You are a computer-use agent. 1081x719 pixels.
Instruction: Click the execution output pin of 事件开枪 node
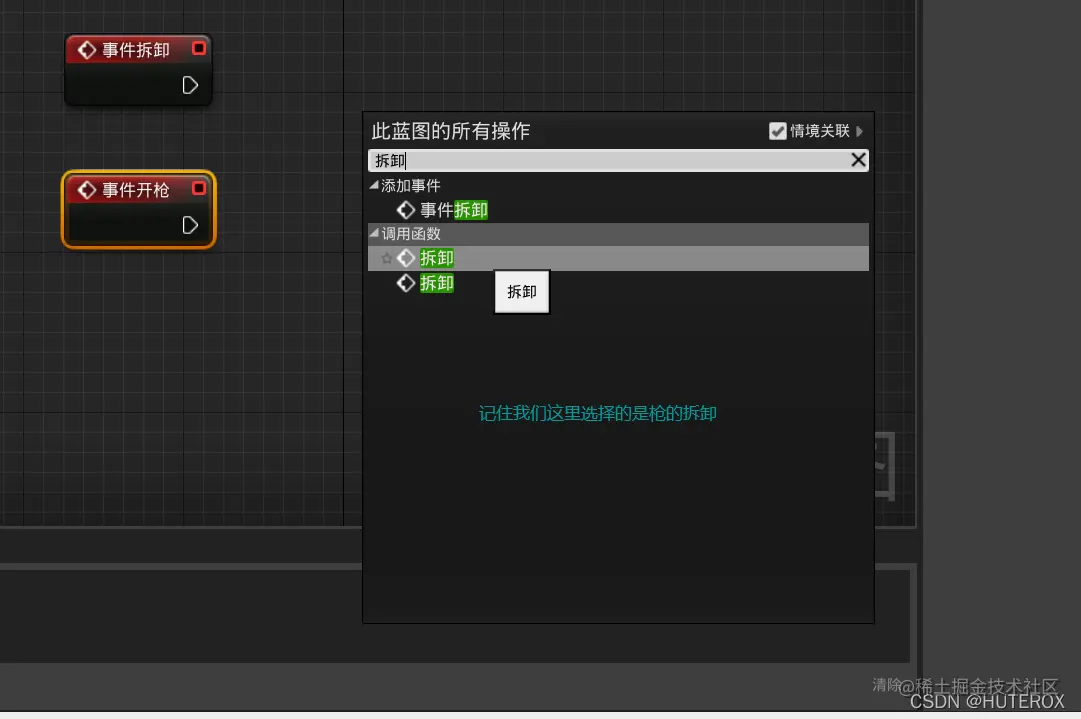click(x=190, y=225)
